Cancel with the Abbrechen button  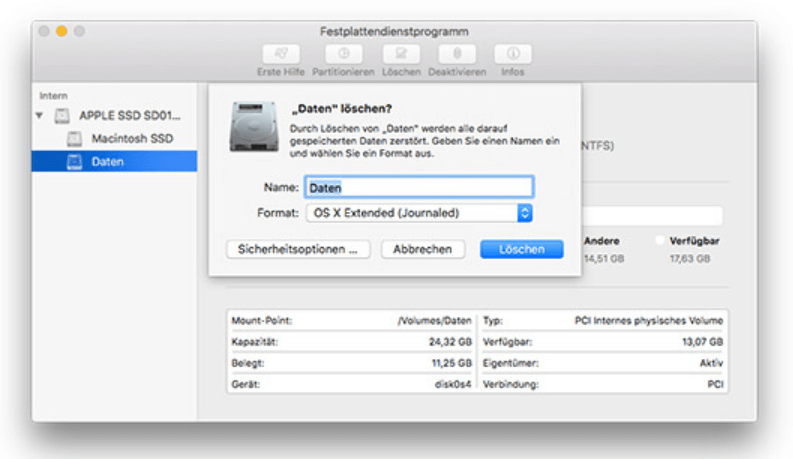pyautogui.click(x=423, y=249)
